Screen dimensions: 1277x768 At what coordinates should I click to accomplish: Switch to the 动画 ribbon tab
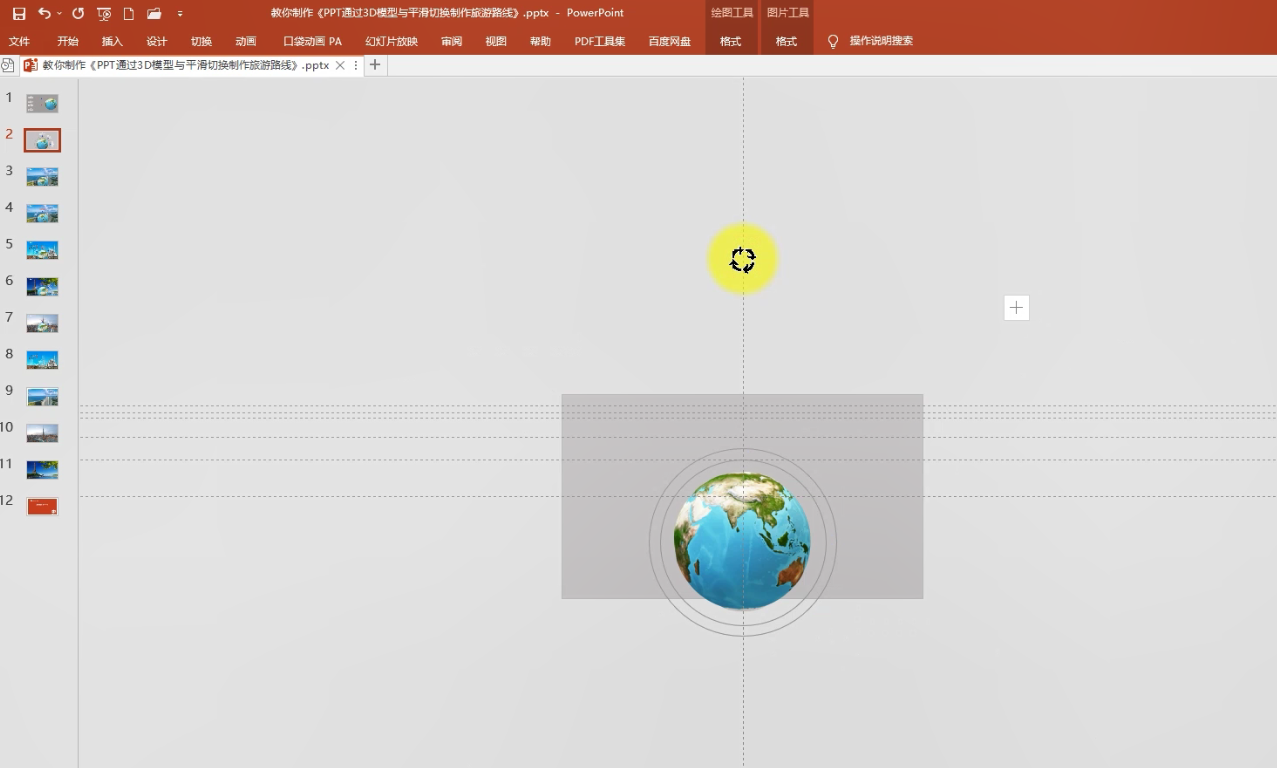click(246, 41)
